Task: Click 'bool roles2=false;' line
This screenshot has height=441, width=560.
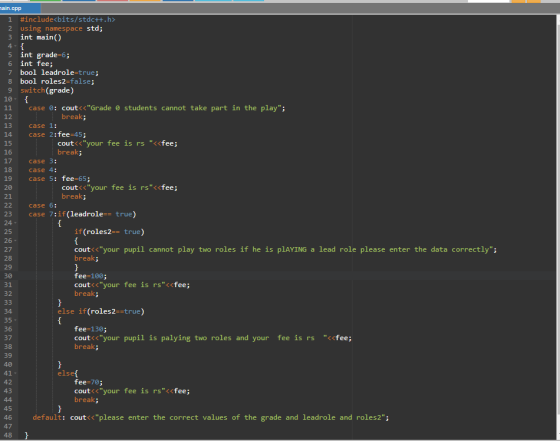Action: tap(57, 81)
